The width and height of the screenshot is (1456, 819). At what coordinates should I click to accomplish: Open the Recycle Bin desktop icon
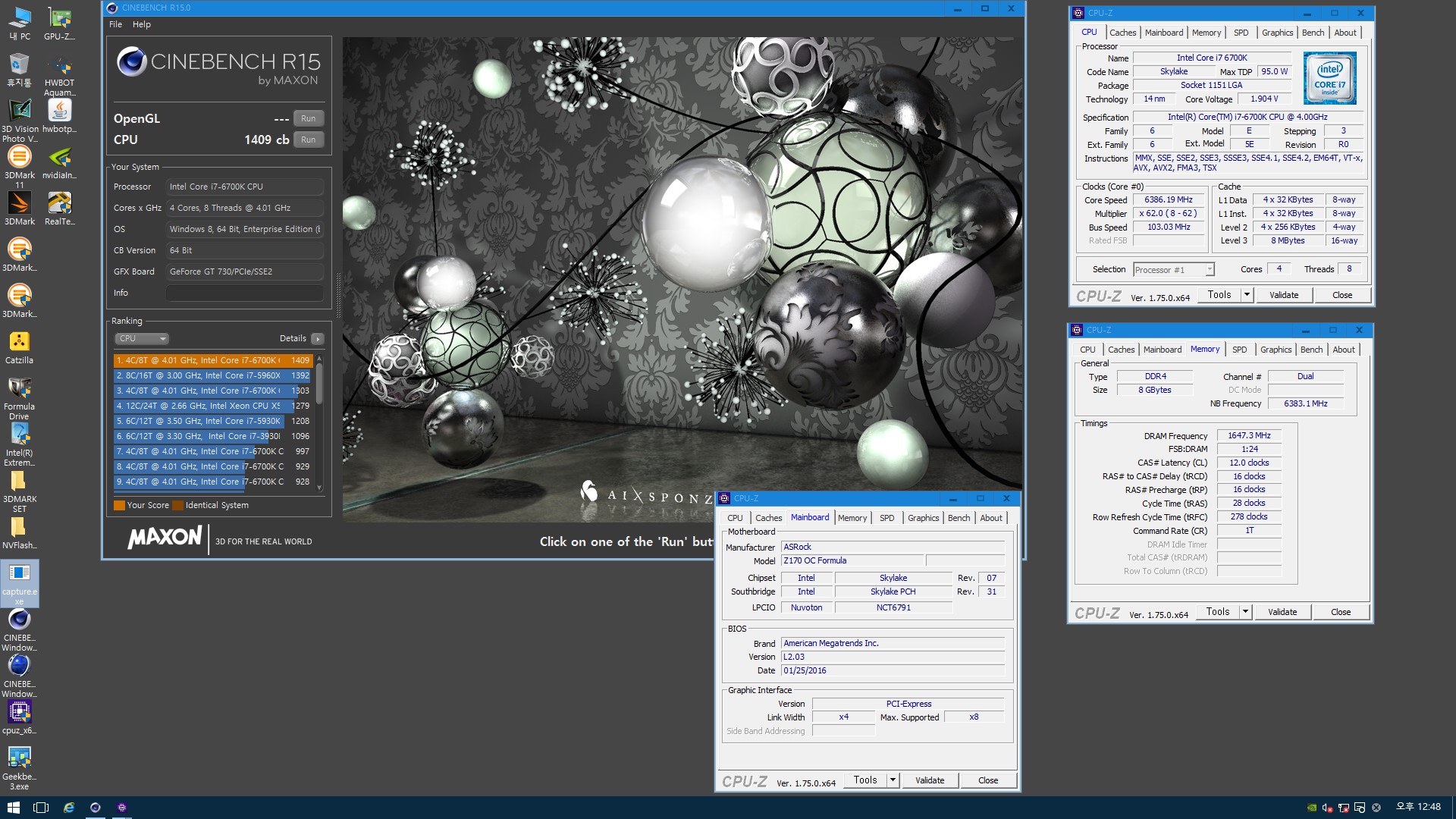pos(19,69)
